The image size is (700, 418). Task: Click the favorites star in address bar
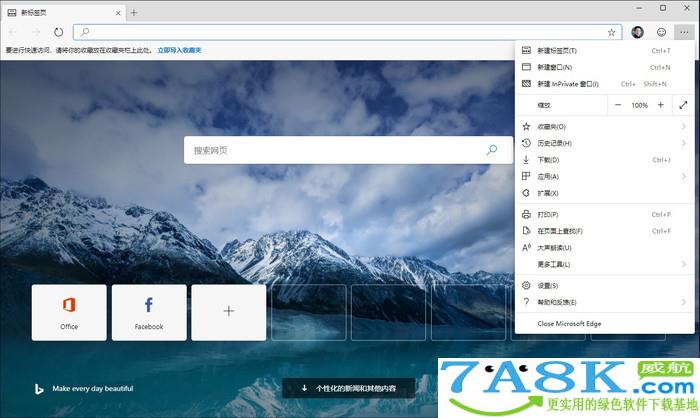click(x=611, y=32)
